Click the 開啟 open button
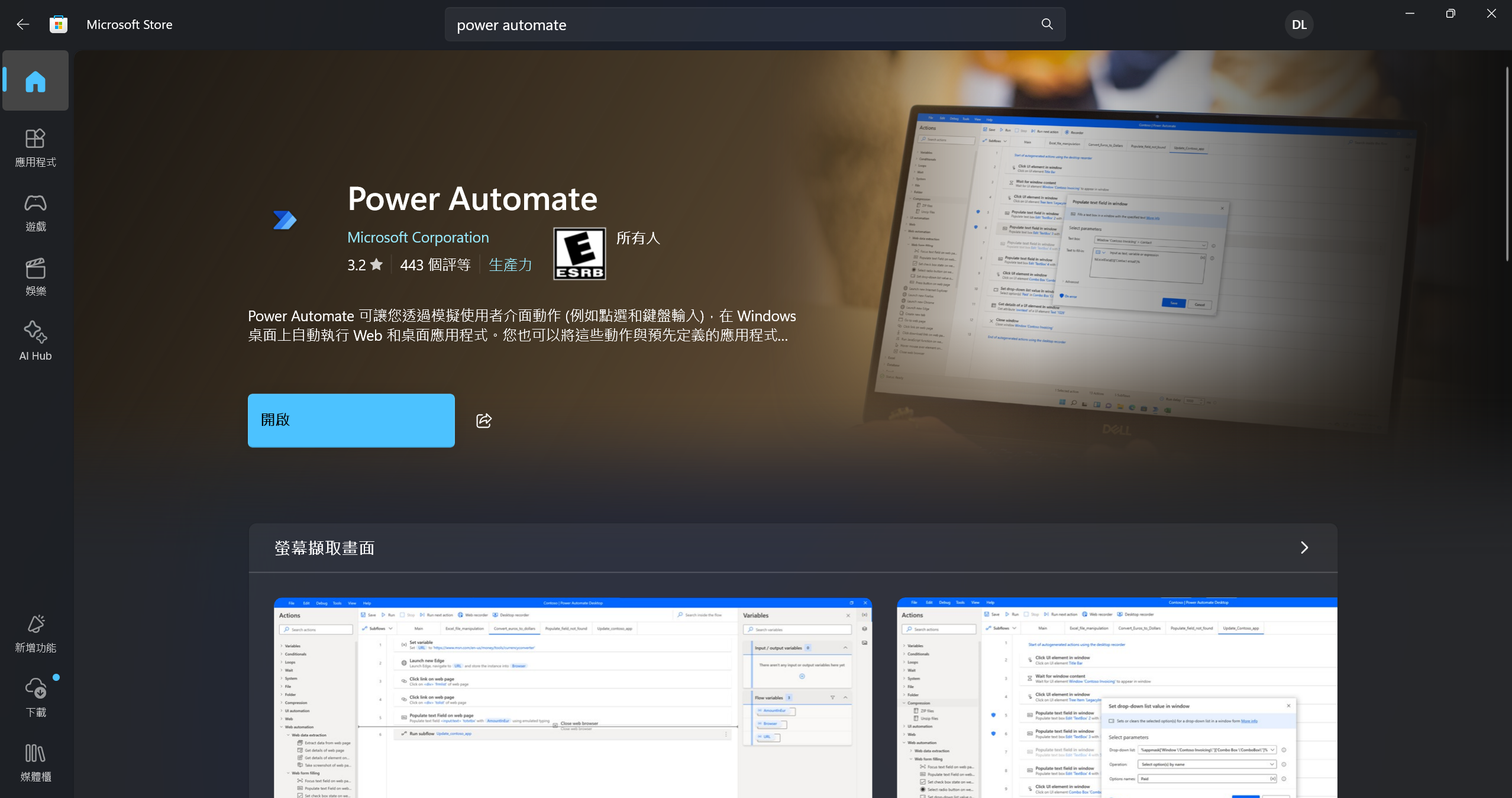This screenshot has width=1512, height=798. (x=351, y=421)
